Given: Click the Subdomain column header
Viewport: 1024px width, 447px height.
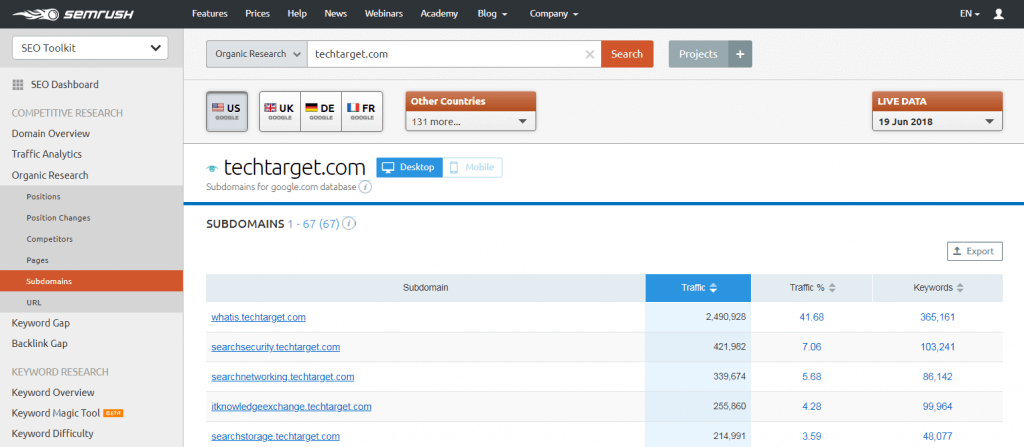Looking at the screenshot, I should click(426, 288).
